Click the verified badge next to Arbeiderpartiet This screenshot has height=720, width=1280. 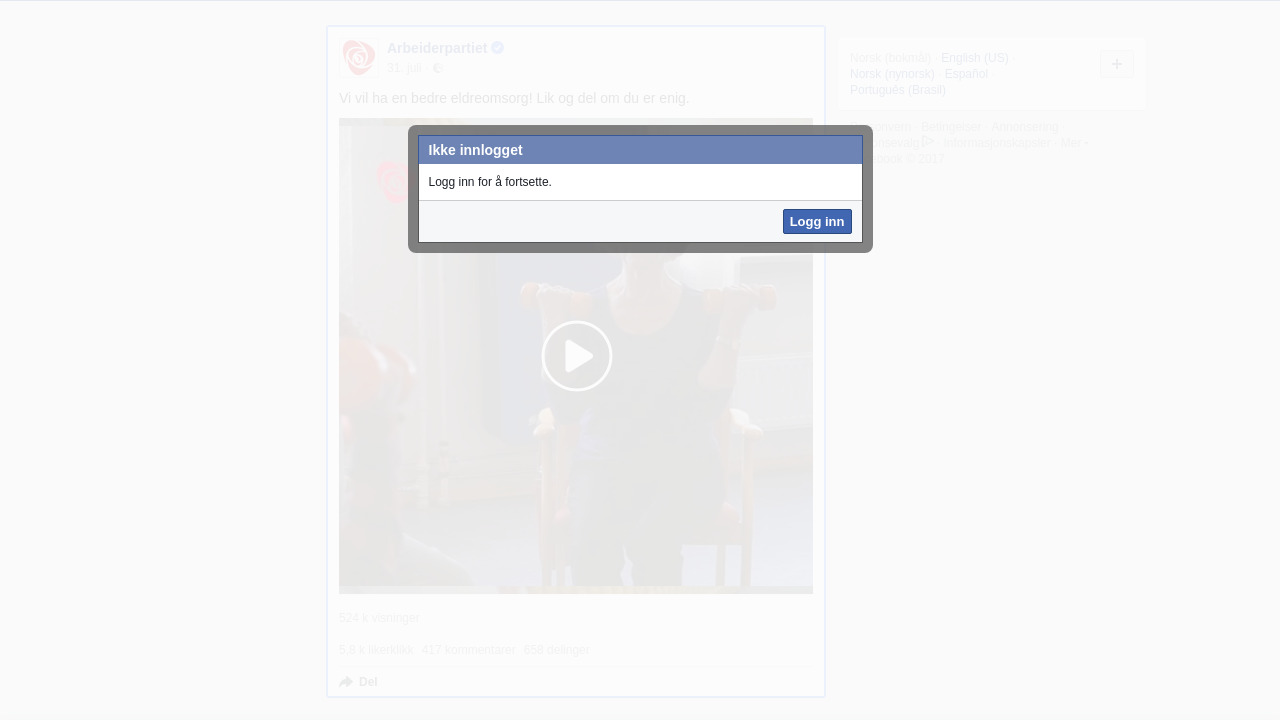[x=498, y=48]
